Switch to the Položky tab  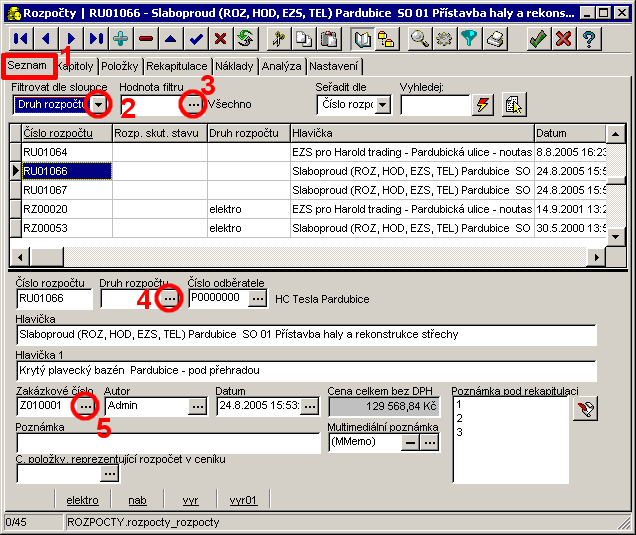coord(119,66)
